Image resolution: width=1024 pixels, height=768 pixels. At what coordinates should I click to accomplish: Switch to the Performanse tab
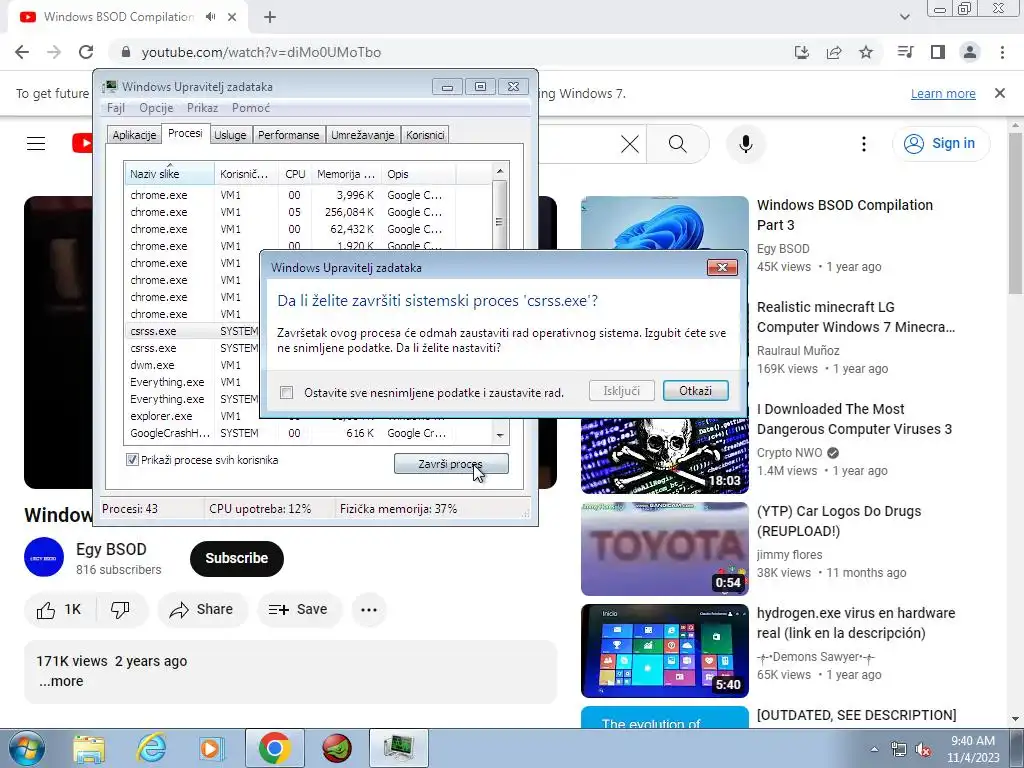[289, 135]
